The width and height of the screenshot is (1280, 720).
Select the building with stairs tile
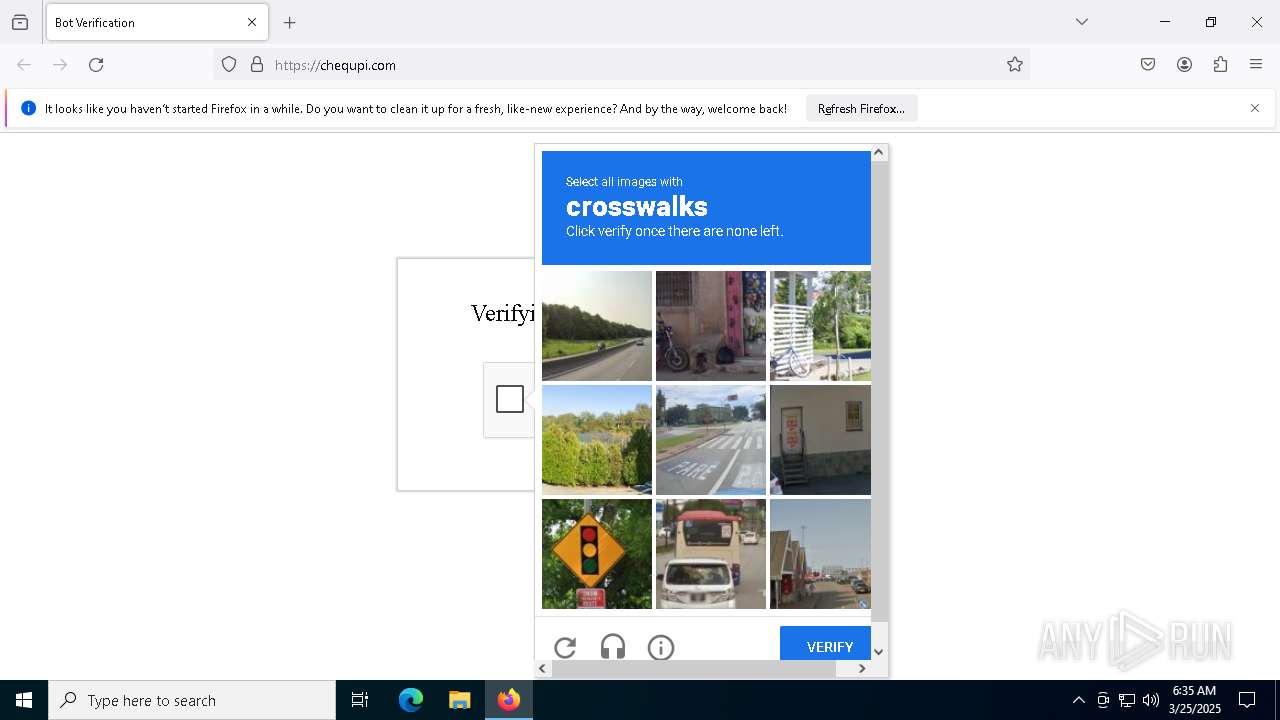pos(820,440)
